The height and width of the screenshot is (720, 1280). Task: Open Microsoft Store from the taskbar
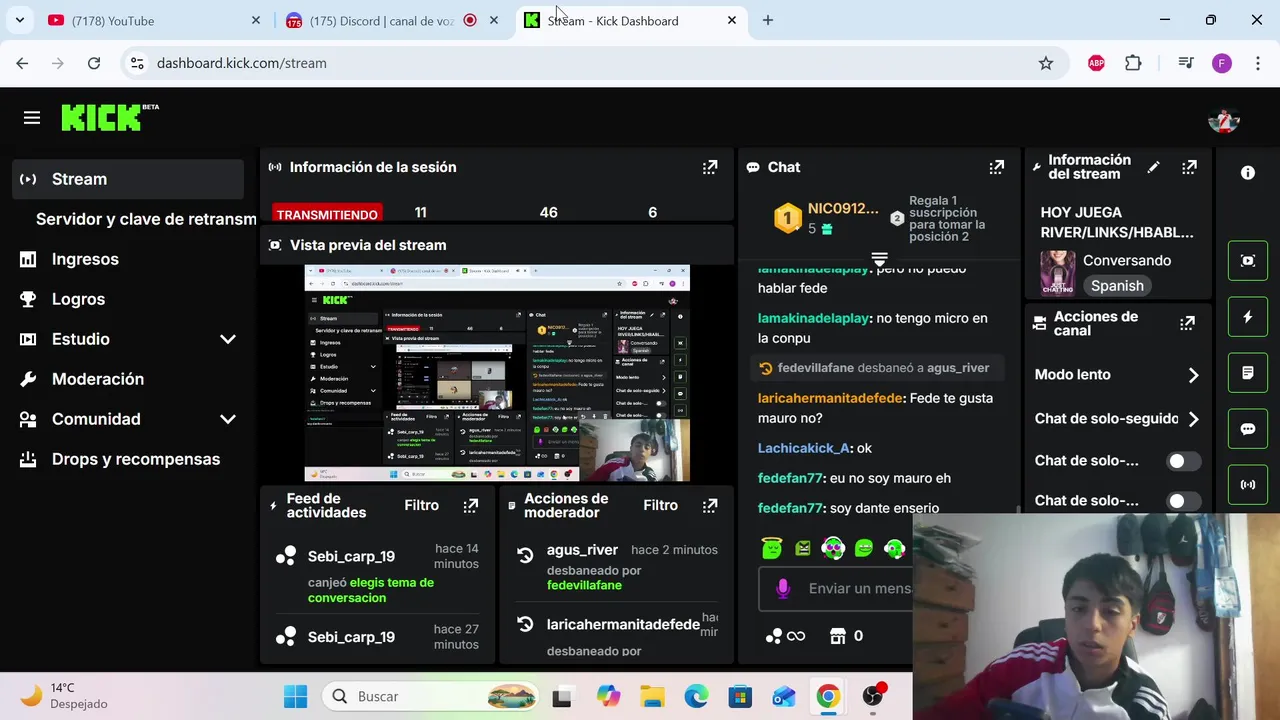click(x=739, y=696)
